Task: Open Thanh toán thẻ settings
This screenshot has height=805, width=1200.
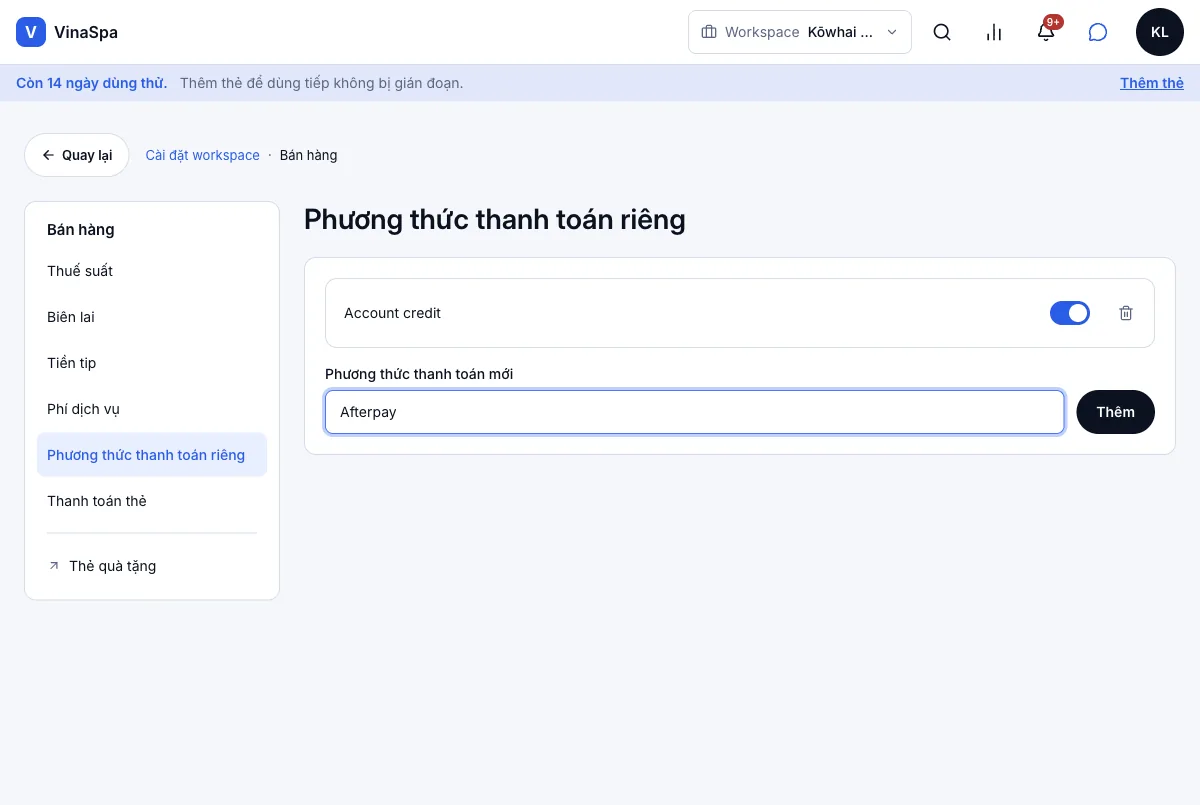Action: coord(152,501)
